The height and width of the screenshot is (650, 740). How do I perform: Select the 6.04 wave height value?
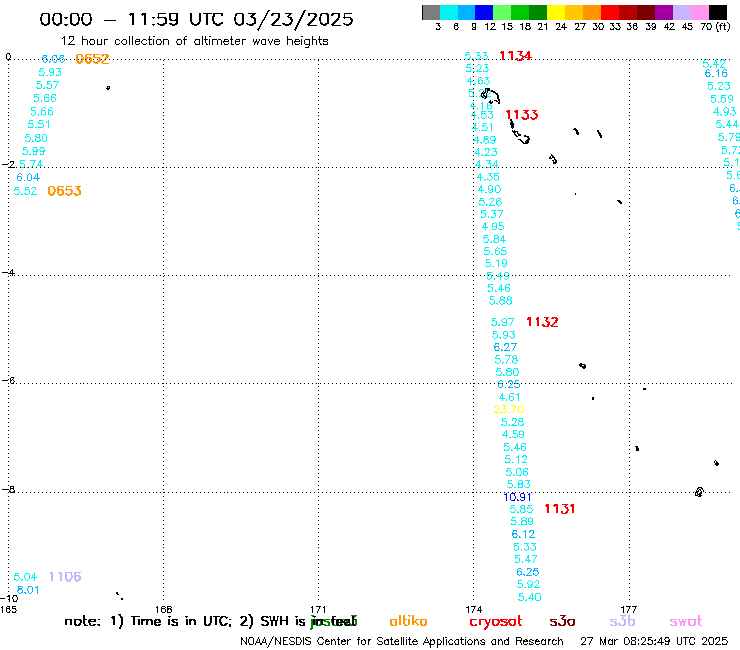point(28,177)
